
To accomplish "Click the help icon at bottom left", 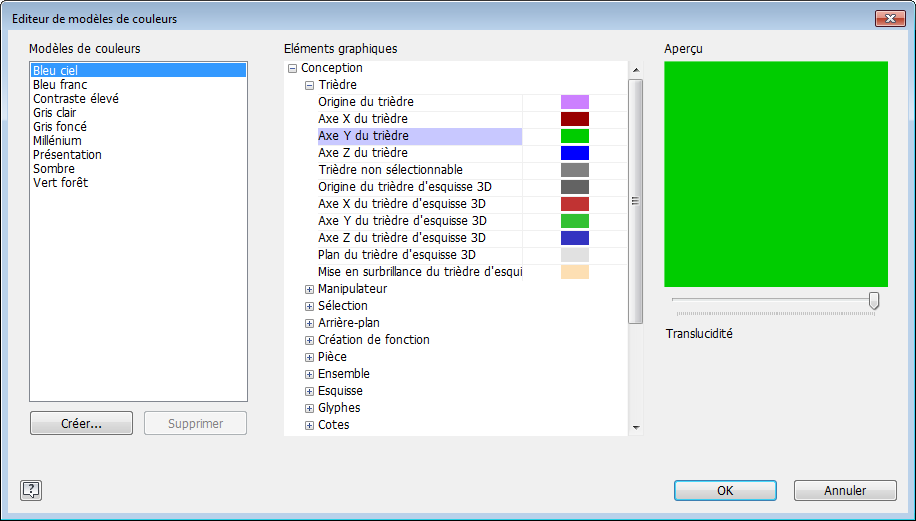I will (x=31, y=490).
